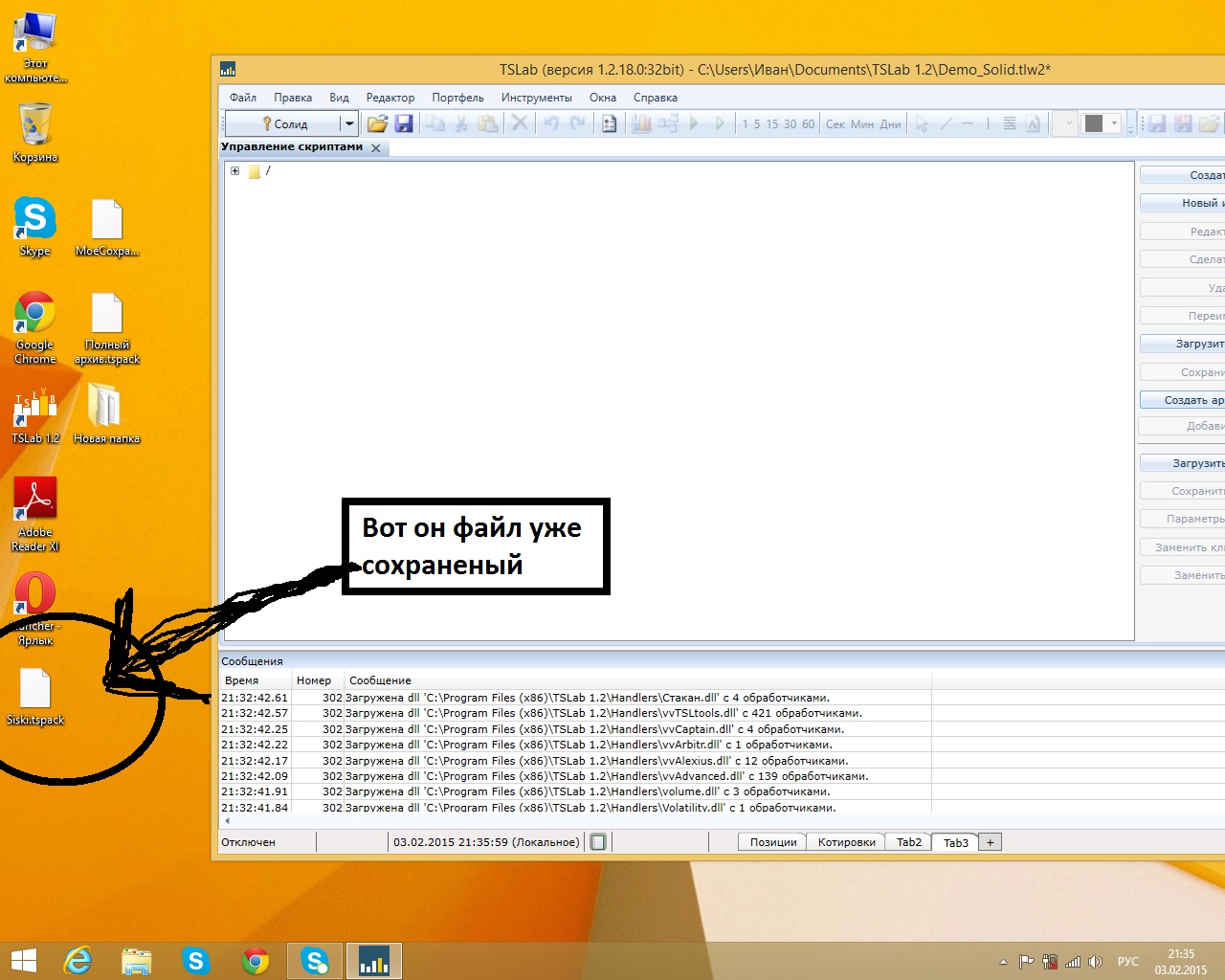
Task: Select Полный архив.tspack desktop file
Action: pos(107,329)
